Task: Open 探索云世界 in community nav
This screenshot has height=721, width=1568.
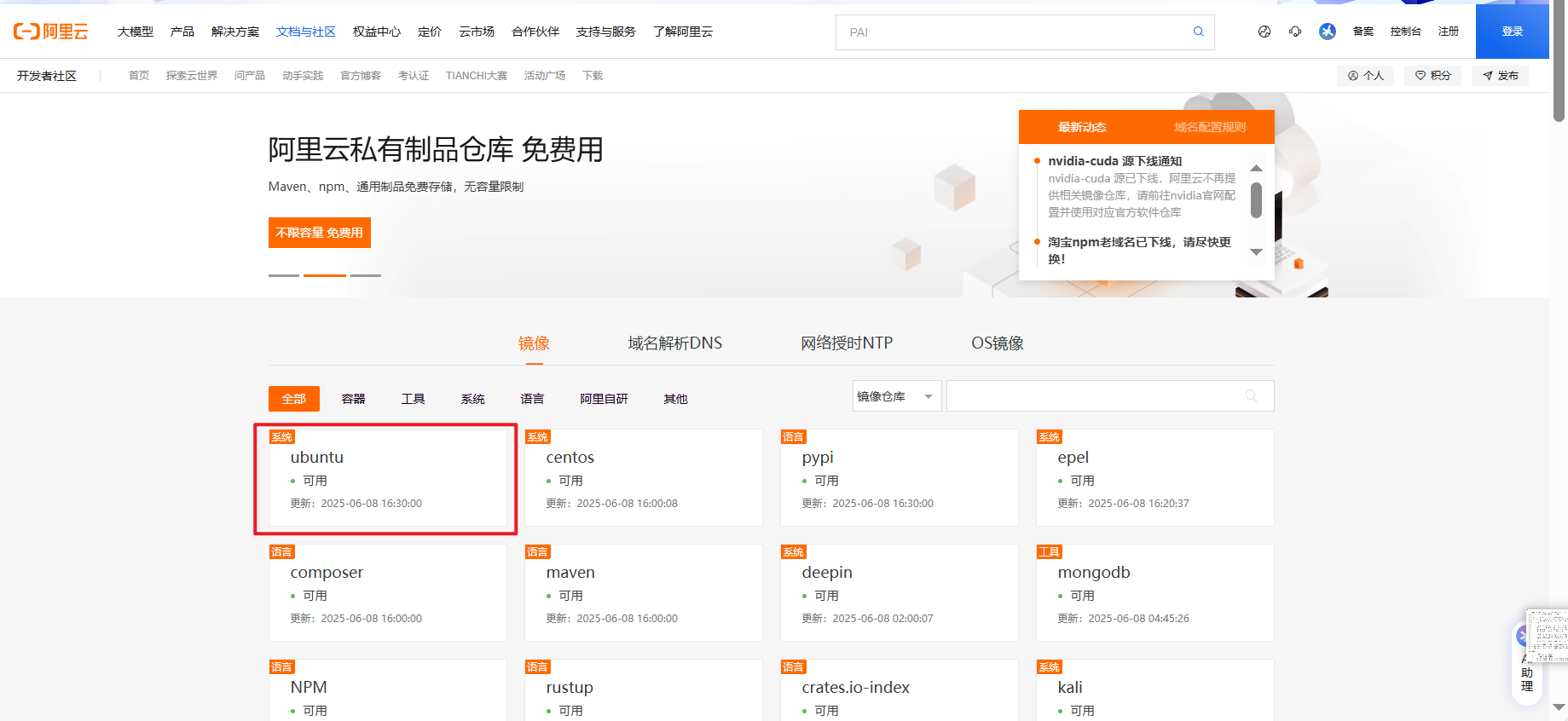Action: [192, 76]
